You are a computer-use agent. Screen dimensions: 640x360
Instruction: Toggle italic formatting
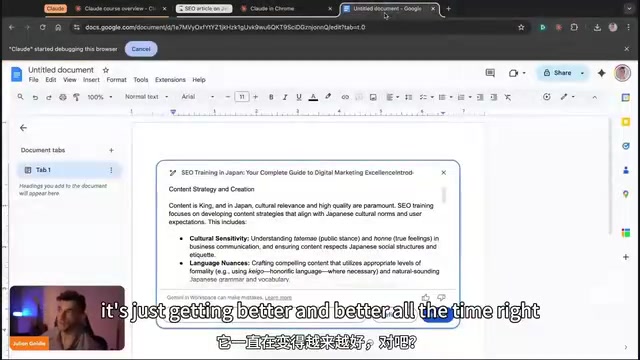(285, 97)
